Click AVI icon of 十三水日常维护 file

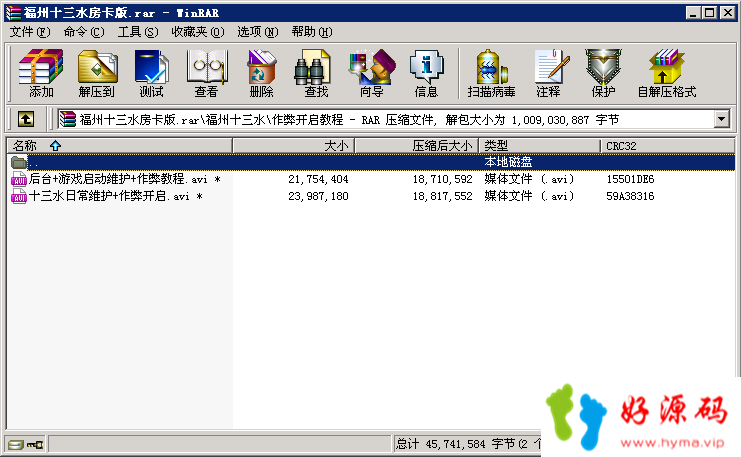click(19, 196)
